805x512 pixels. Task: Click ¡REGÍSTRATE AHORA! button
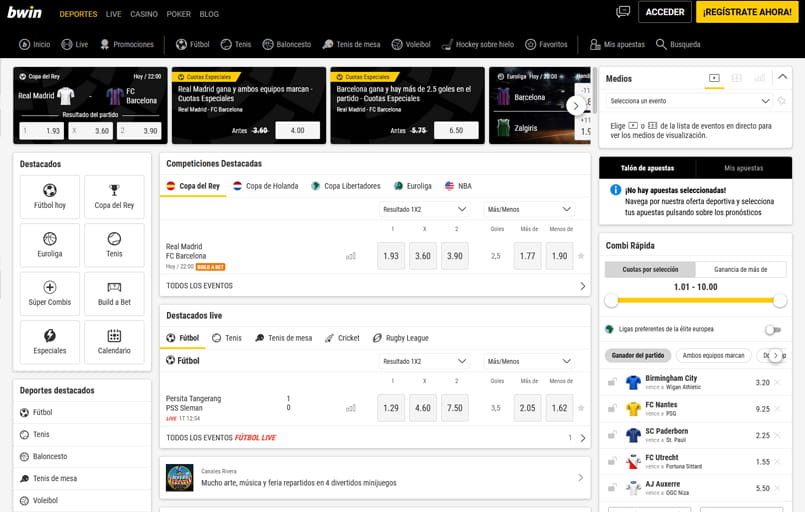point(747,12)
